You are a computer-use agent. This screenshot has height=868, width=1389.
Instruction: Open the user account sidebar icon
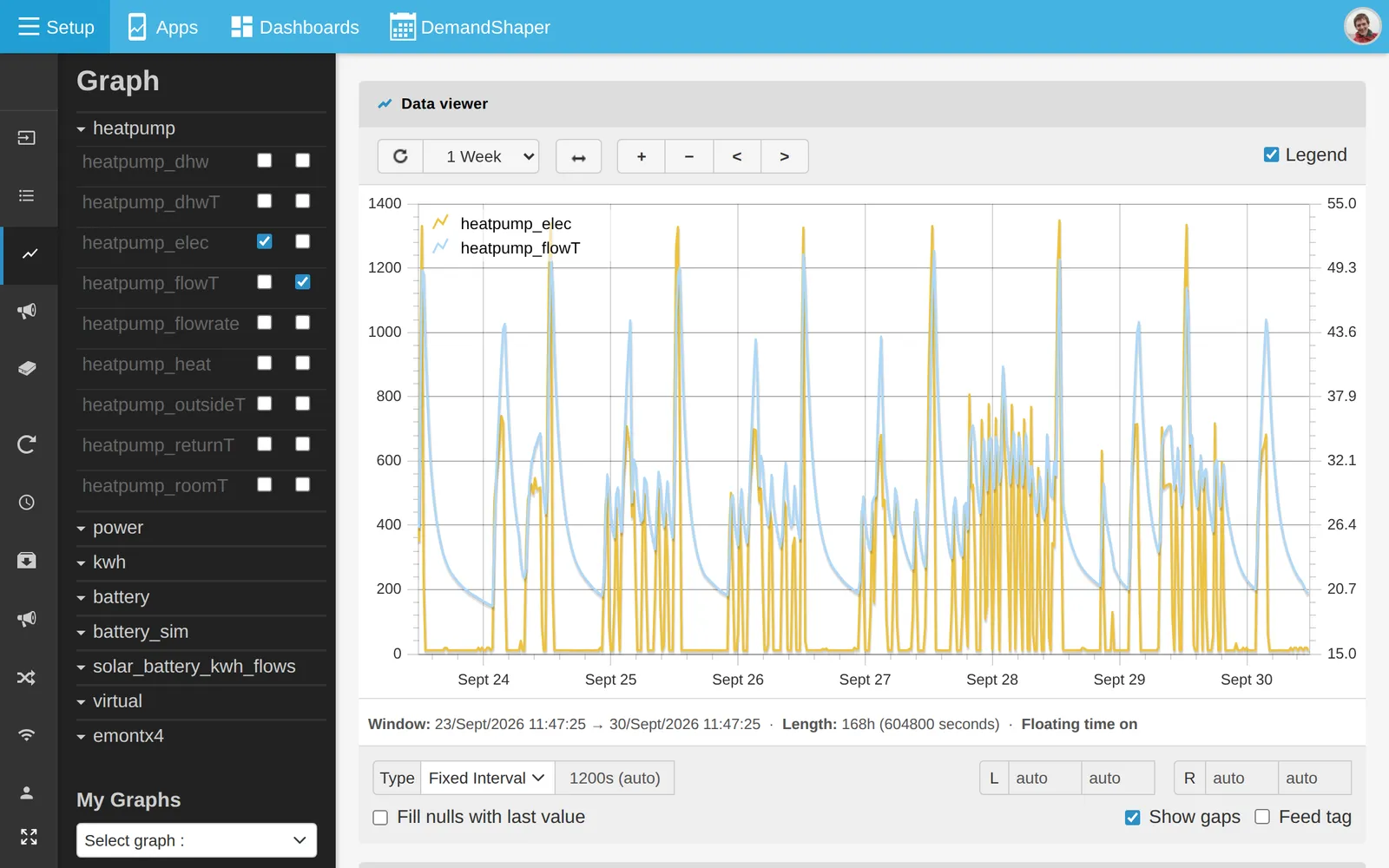click(x=27, y=792)
